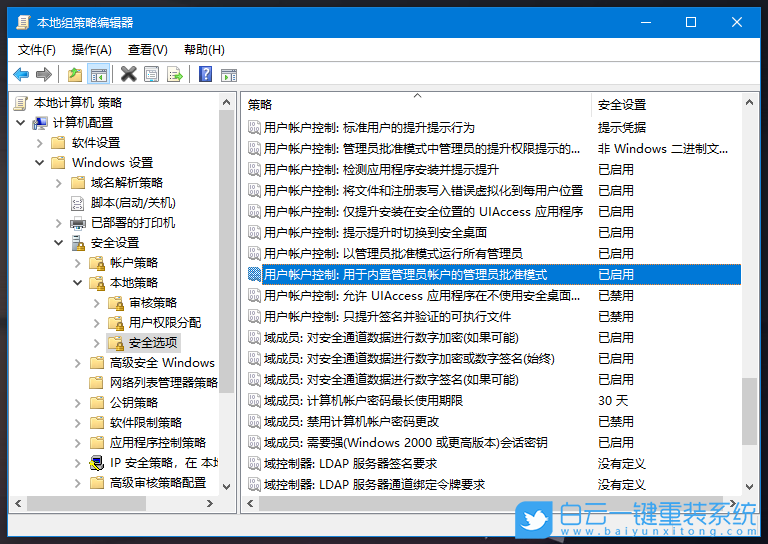Collapse the 计算机配置 tree node
The image size is (768, 544).
pyautogui.click(x=21, y=123)
